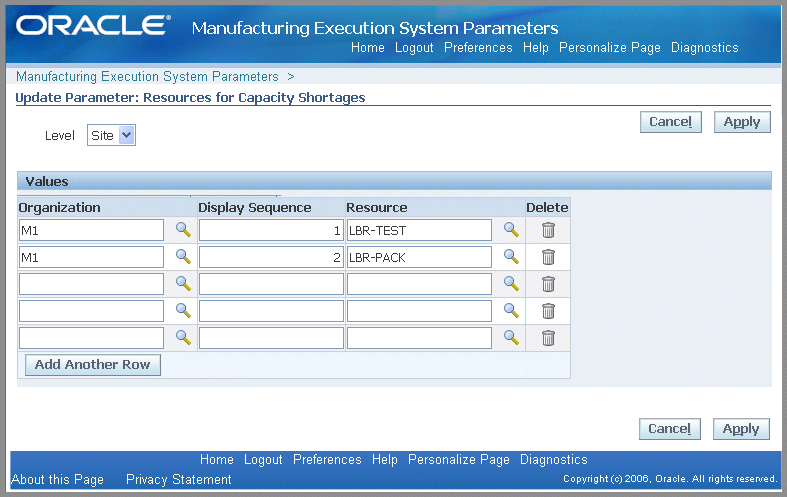Delete the fourth table row
The height and width of the screenshot is (497, 787).
548,311
